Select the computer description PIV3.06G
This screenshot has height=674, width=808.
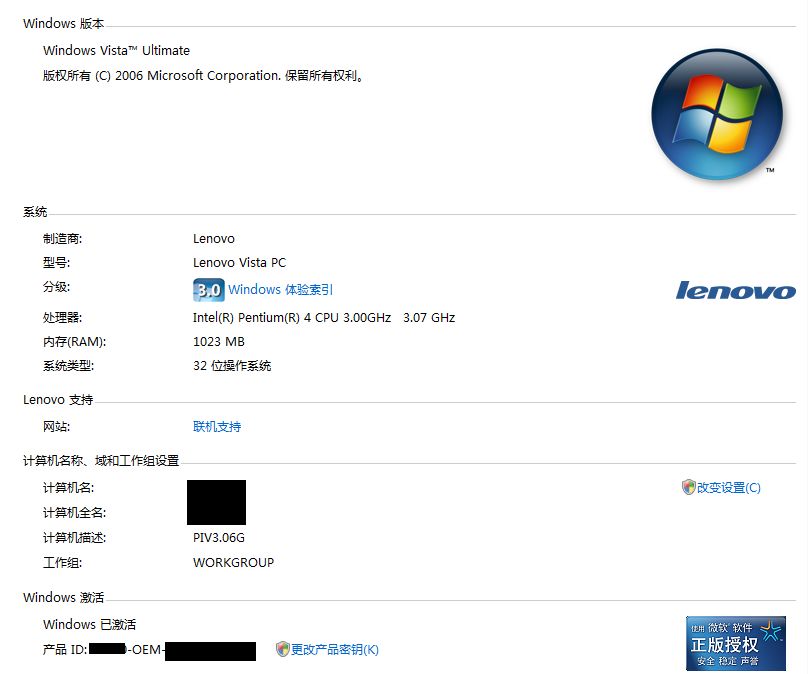pos(219,538)
